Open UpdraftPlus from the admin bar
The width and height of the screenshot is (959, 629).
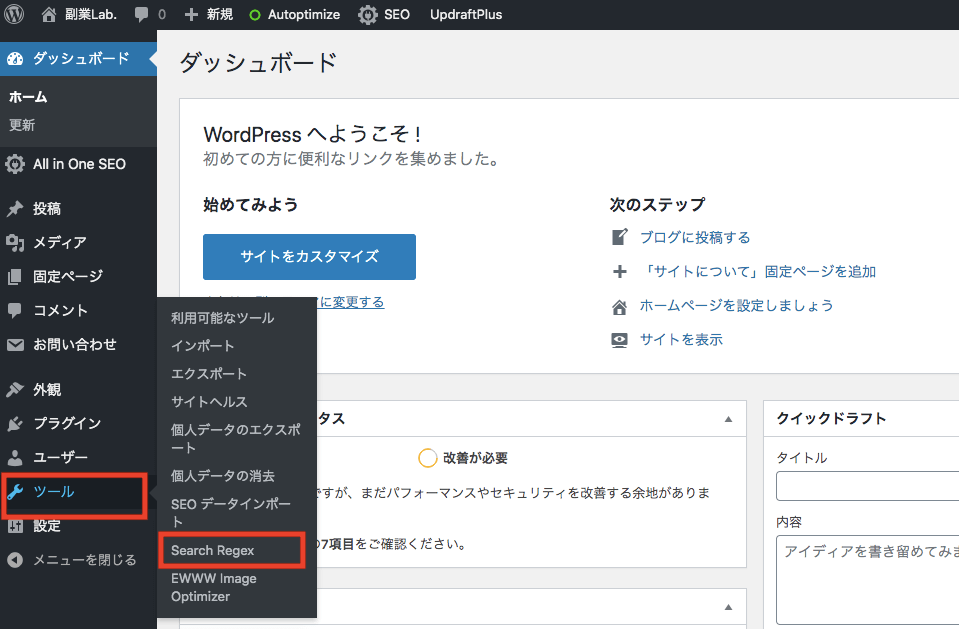pyautogui.click(x=466, y=15)
